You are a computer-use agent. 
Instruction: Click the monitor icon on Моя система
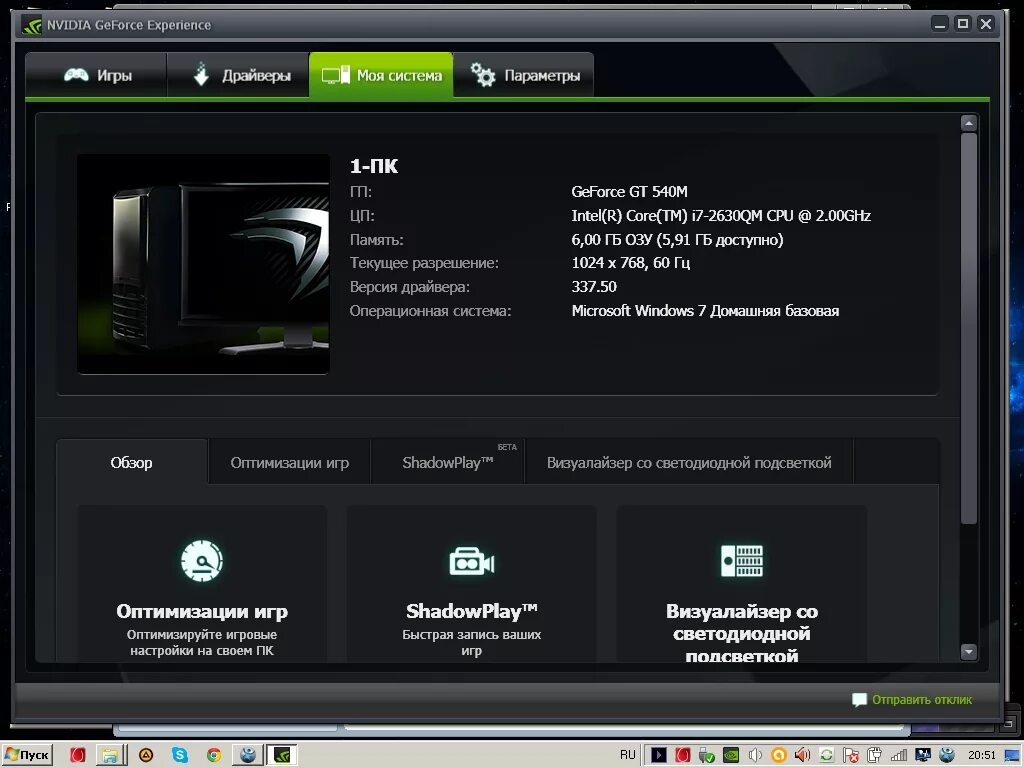click(336, 76)
